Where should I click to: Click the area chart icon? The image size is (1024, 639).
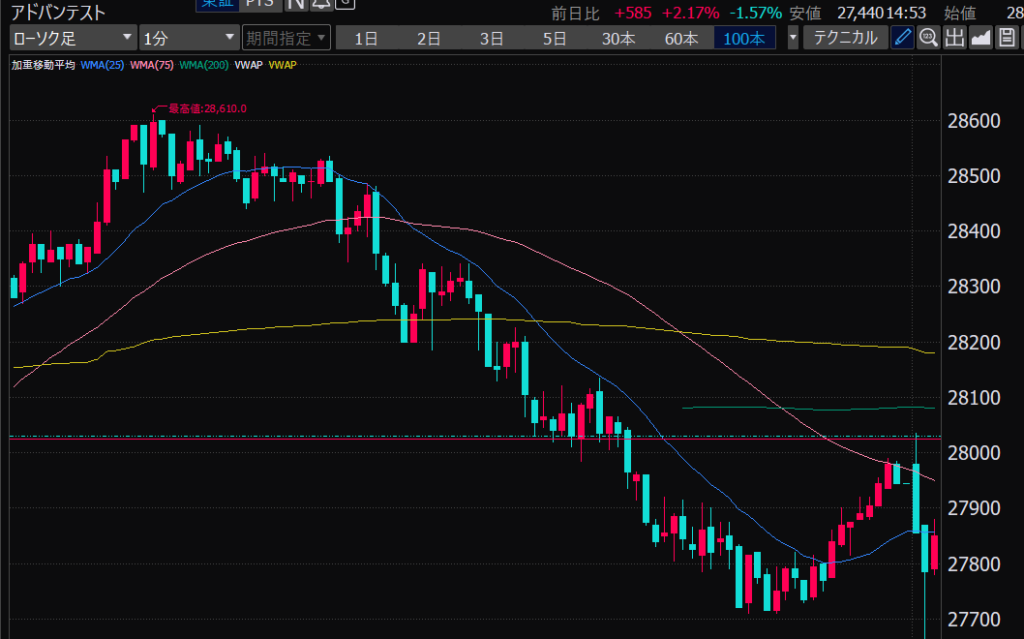click(980, 39)
